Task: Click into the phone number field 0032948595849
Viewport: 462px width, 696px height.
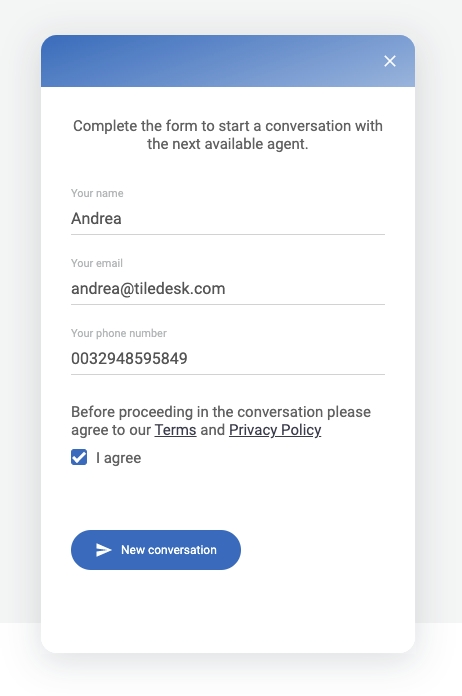Action: (228, 359)
